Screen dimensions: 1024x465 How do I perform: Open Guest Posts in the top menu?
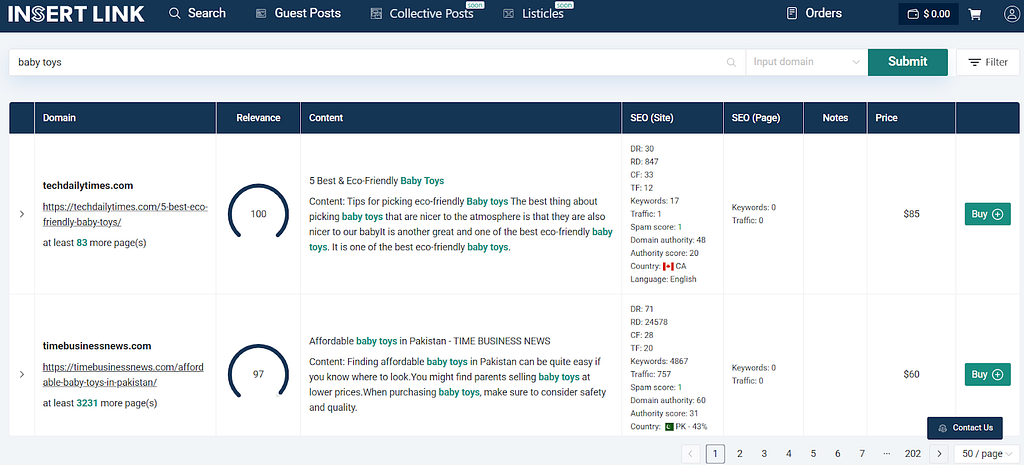tap(298, 13)
